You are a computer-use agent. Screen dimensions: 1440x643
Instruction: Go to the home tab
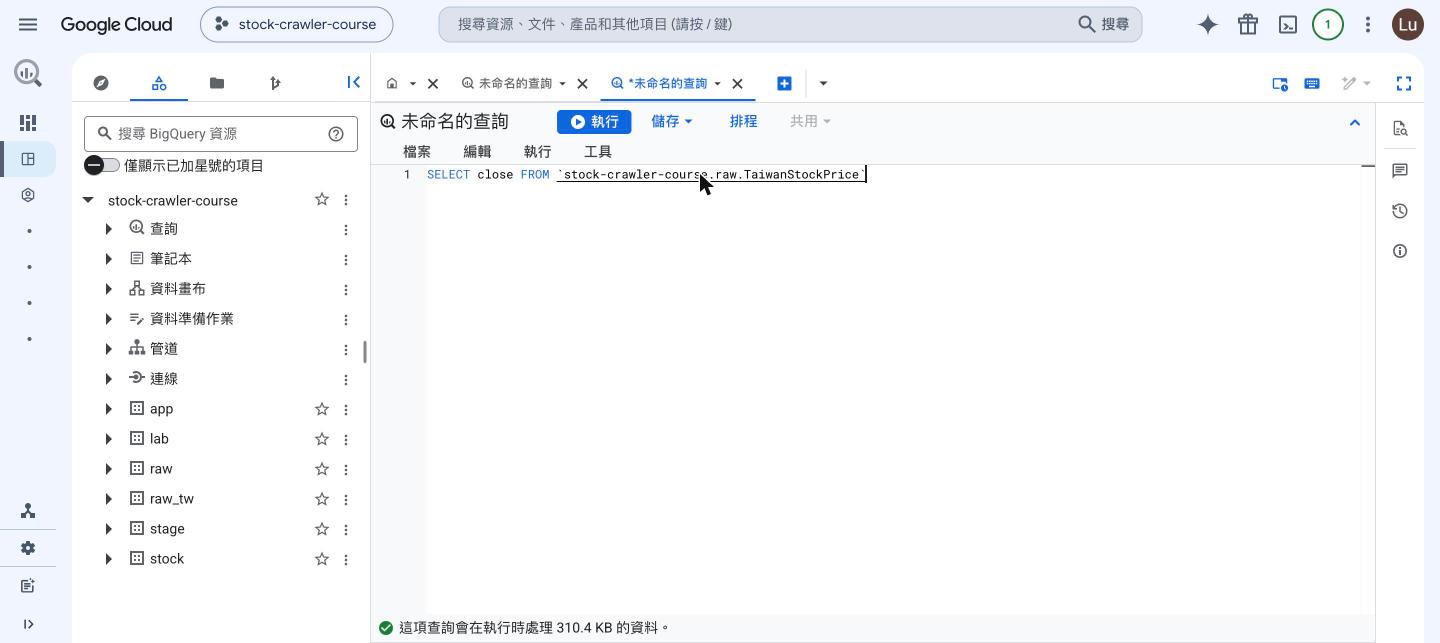click(x=392, y=83)
